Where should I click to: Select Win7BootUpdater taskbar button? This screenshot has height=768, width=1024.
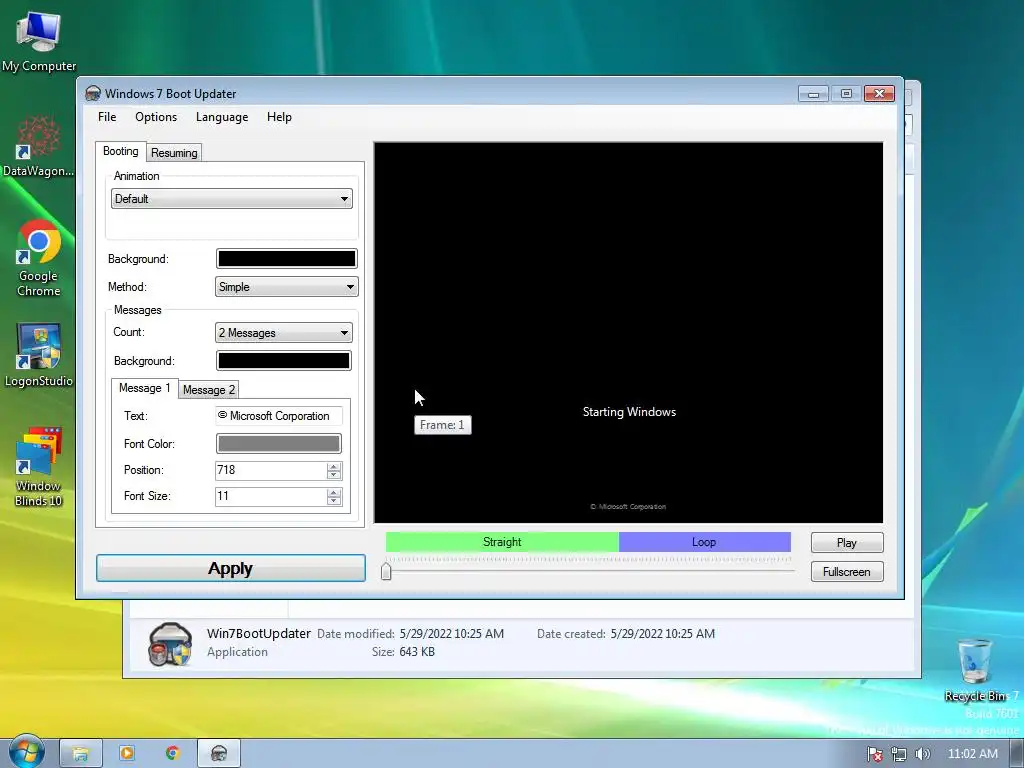tap(219, 754)
